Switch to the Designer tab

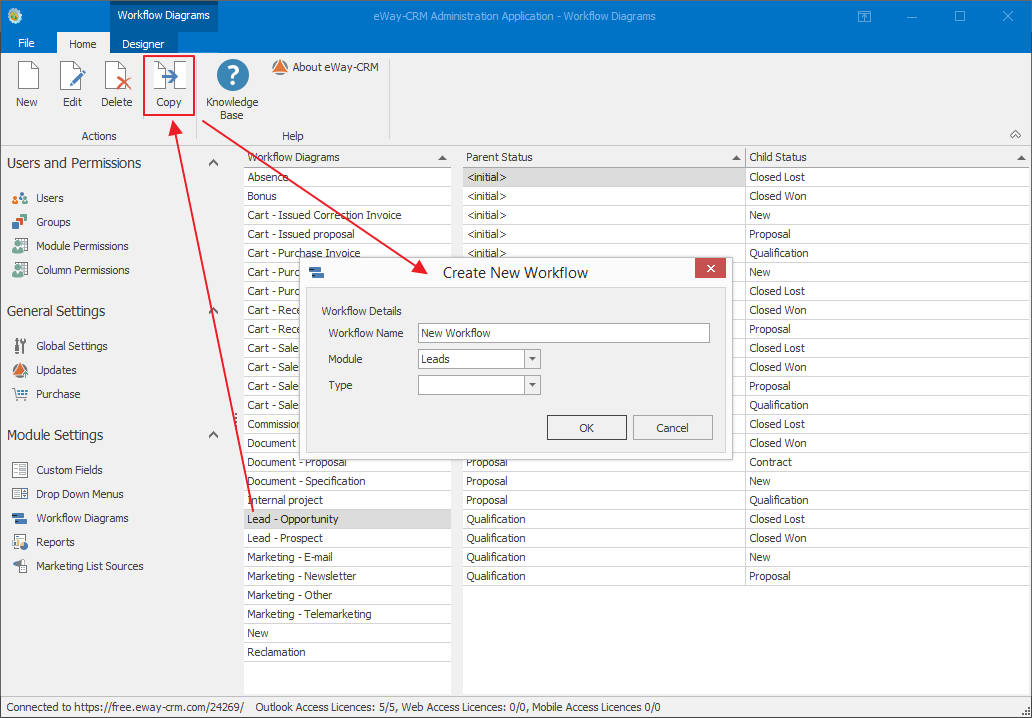click(x=143, y=43)
